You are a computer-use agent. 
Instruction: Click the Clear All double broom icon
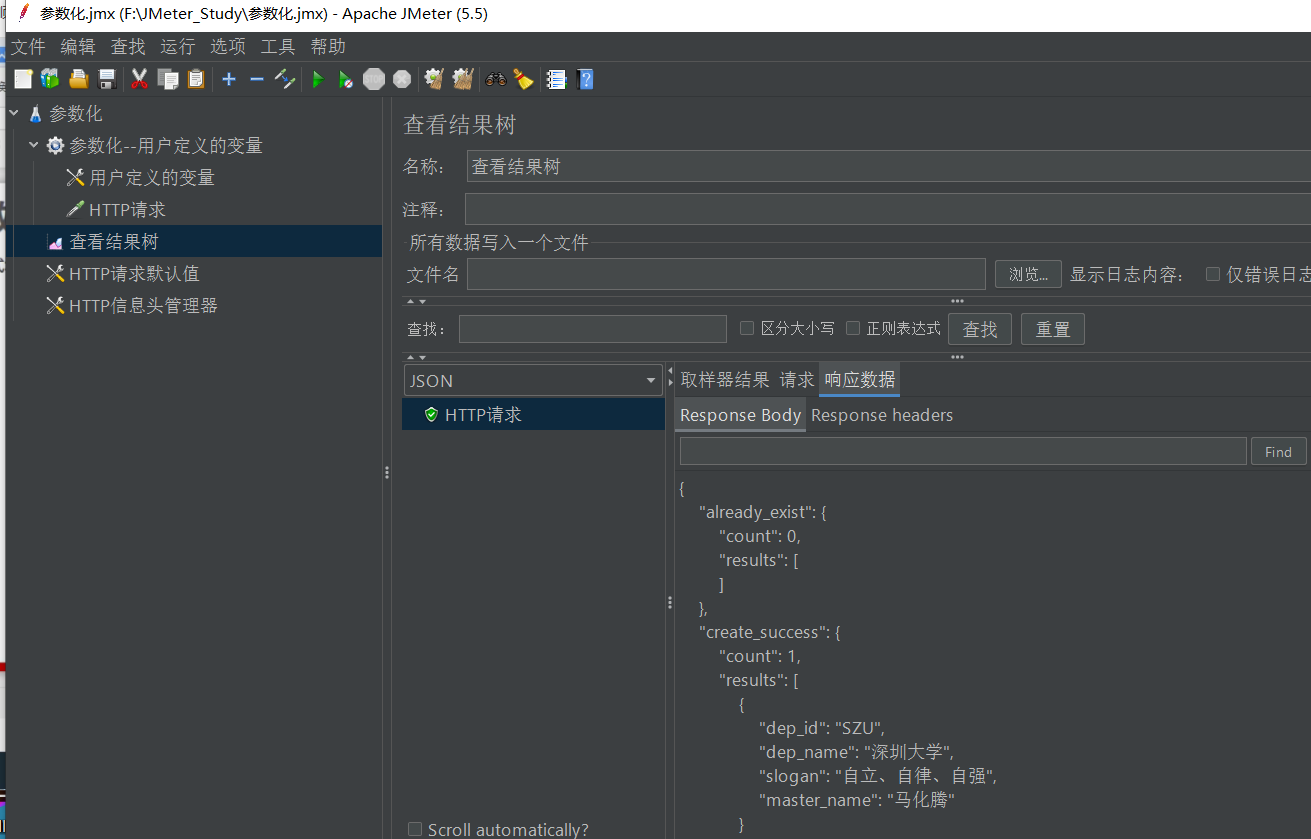(462, 79)
